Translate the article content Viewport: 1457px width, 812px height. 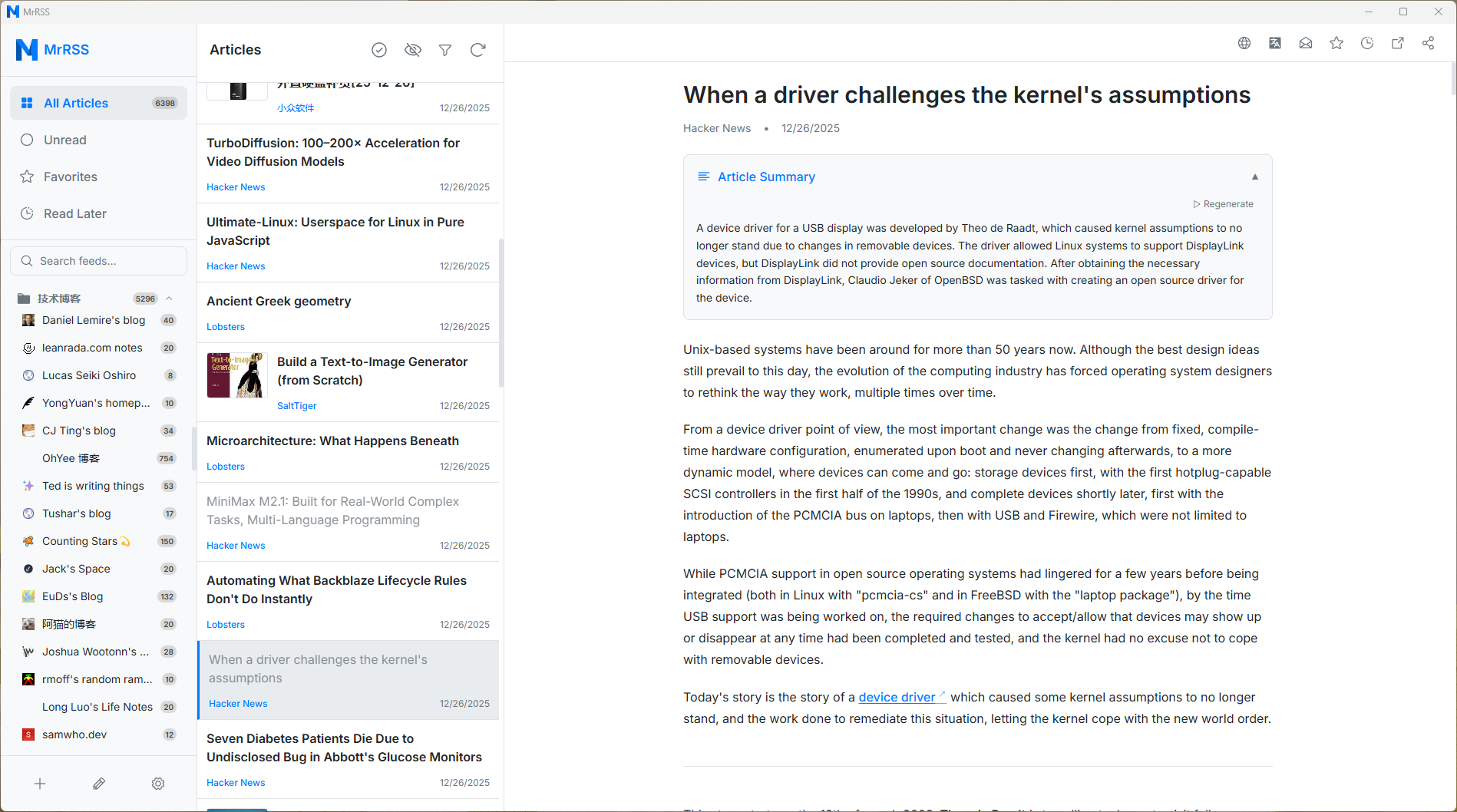pyautogui.click(x=1275, y=43)
